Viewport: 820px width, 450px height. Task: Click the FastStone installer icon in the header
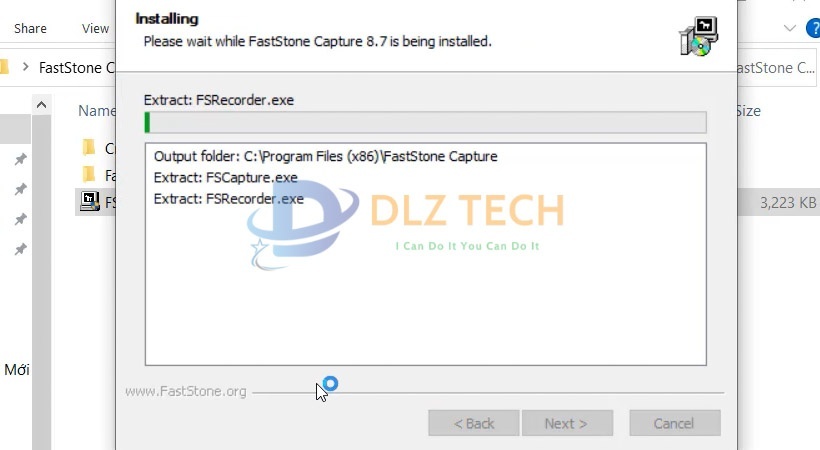(x=699, y=36)
